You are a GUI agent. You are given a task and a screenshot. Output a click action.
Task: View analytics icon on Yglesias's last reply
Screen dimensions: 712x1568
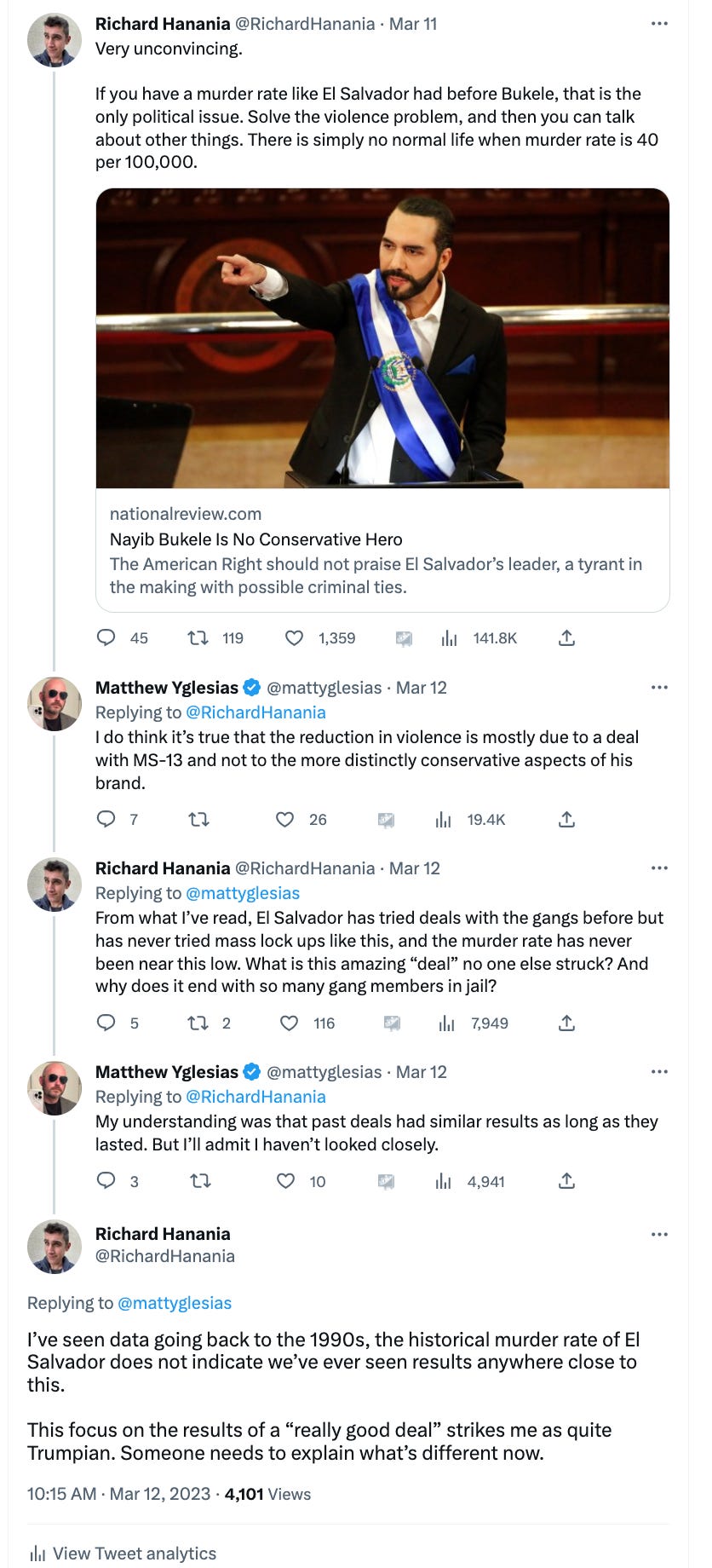coord(445,1182)
